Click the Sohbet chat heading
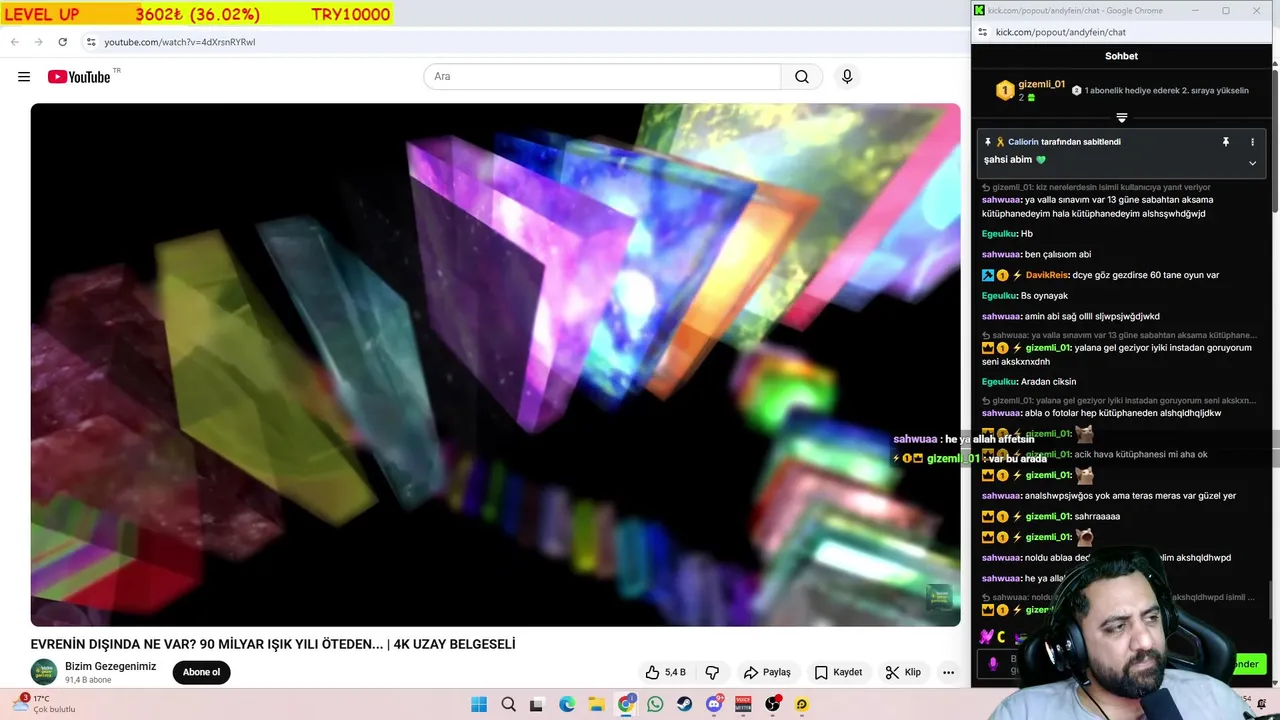Screen dimensions: 1280x720 pos(1121,56)
